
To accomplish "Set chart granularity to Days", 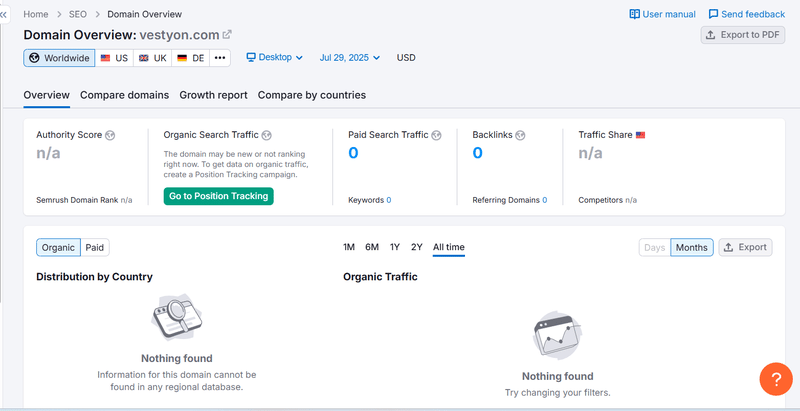I will click(655, 247).
